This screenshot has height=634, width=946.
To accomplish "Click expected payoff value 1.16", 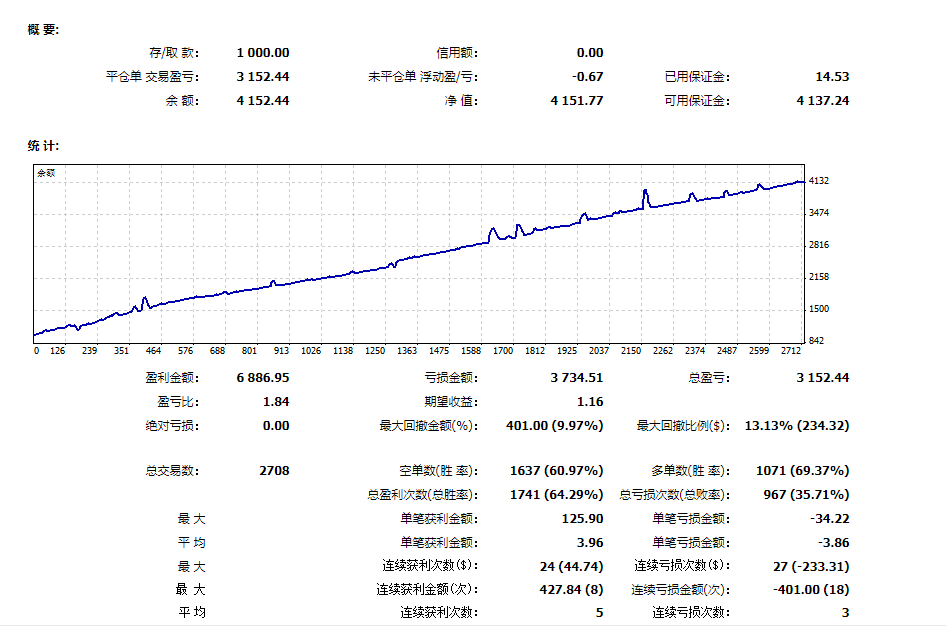I will [x=589, y=402].
